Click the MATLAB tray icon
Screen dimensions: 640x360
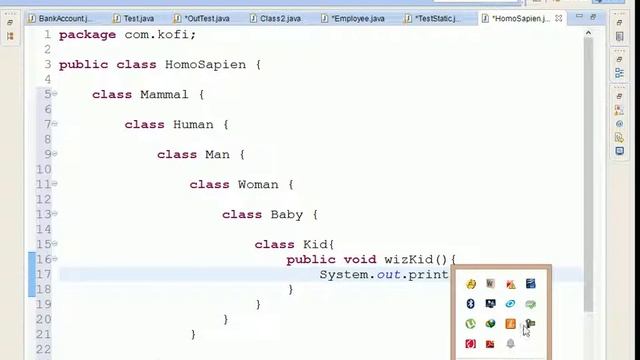[x=510, y=284]
